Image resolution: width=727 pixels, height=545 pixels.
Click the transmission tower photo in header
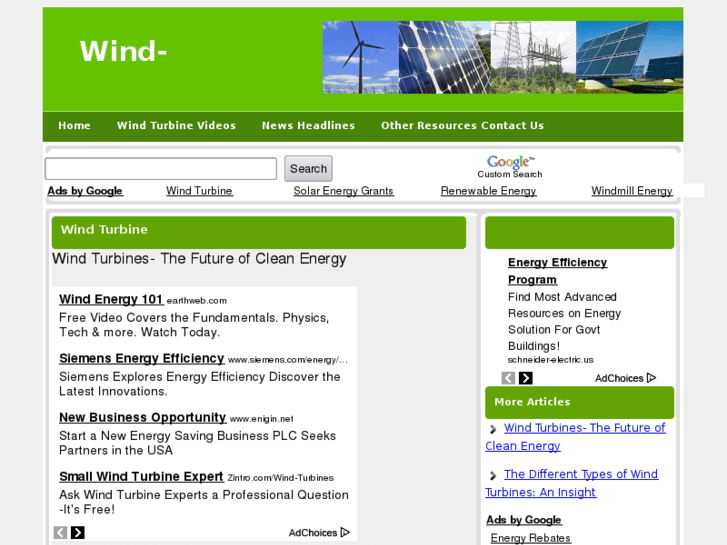click(533, 57)
